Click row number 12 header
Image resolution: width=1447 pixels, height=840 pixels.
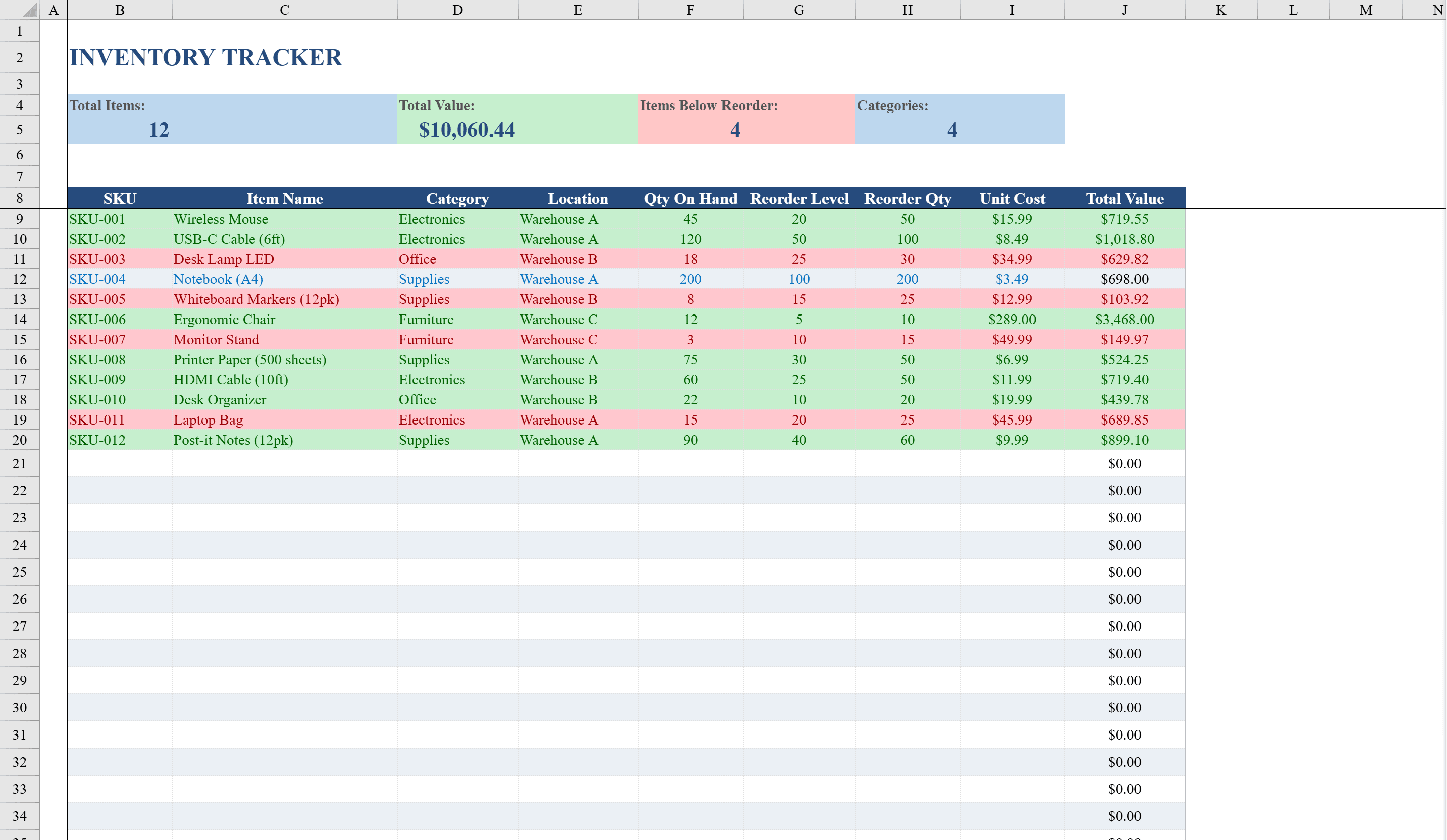click(19, 279)
